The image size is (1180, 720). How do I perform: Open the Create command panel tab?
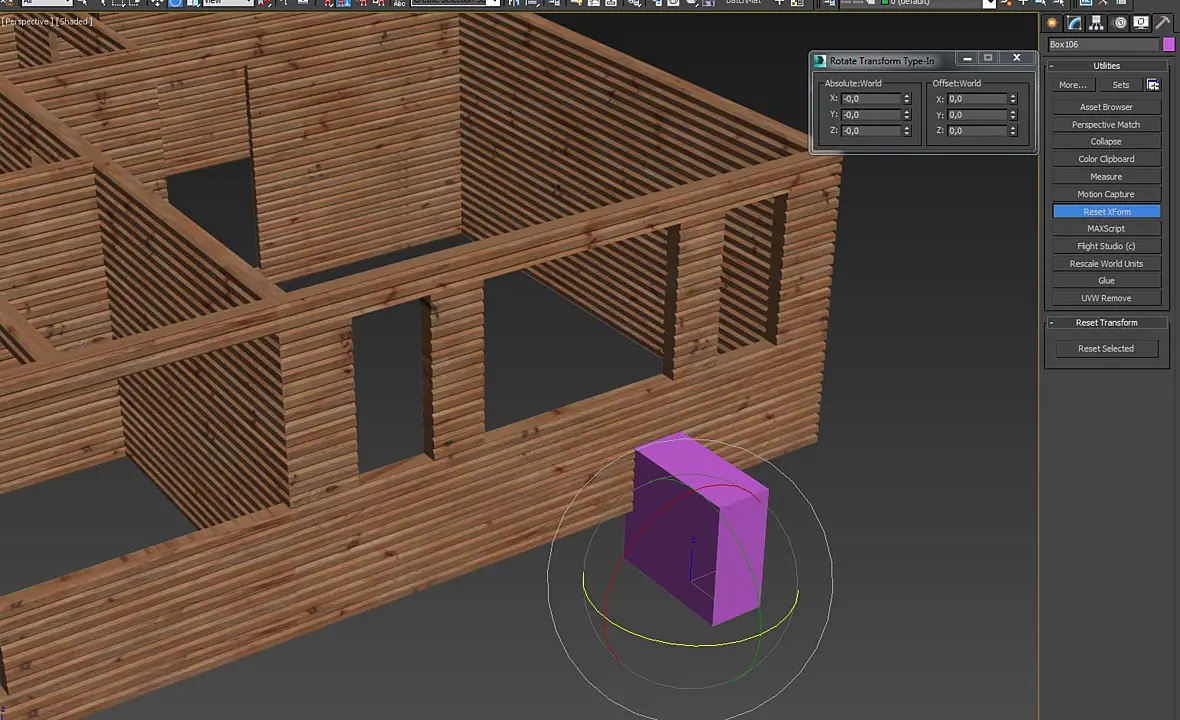point(1051,23)
